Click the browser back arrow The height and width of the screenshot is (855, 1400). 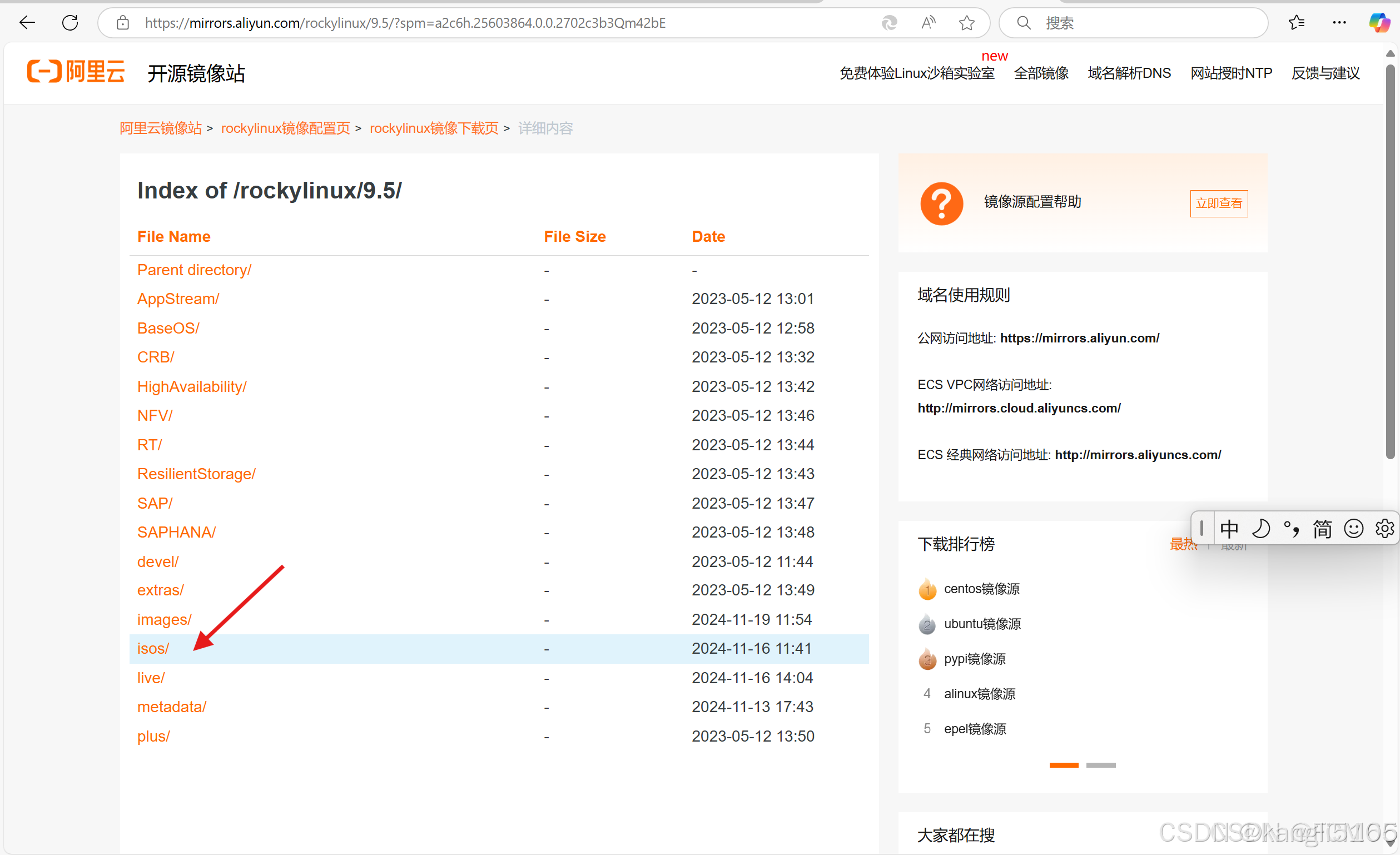(x=27, y=23)
